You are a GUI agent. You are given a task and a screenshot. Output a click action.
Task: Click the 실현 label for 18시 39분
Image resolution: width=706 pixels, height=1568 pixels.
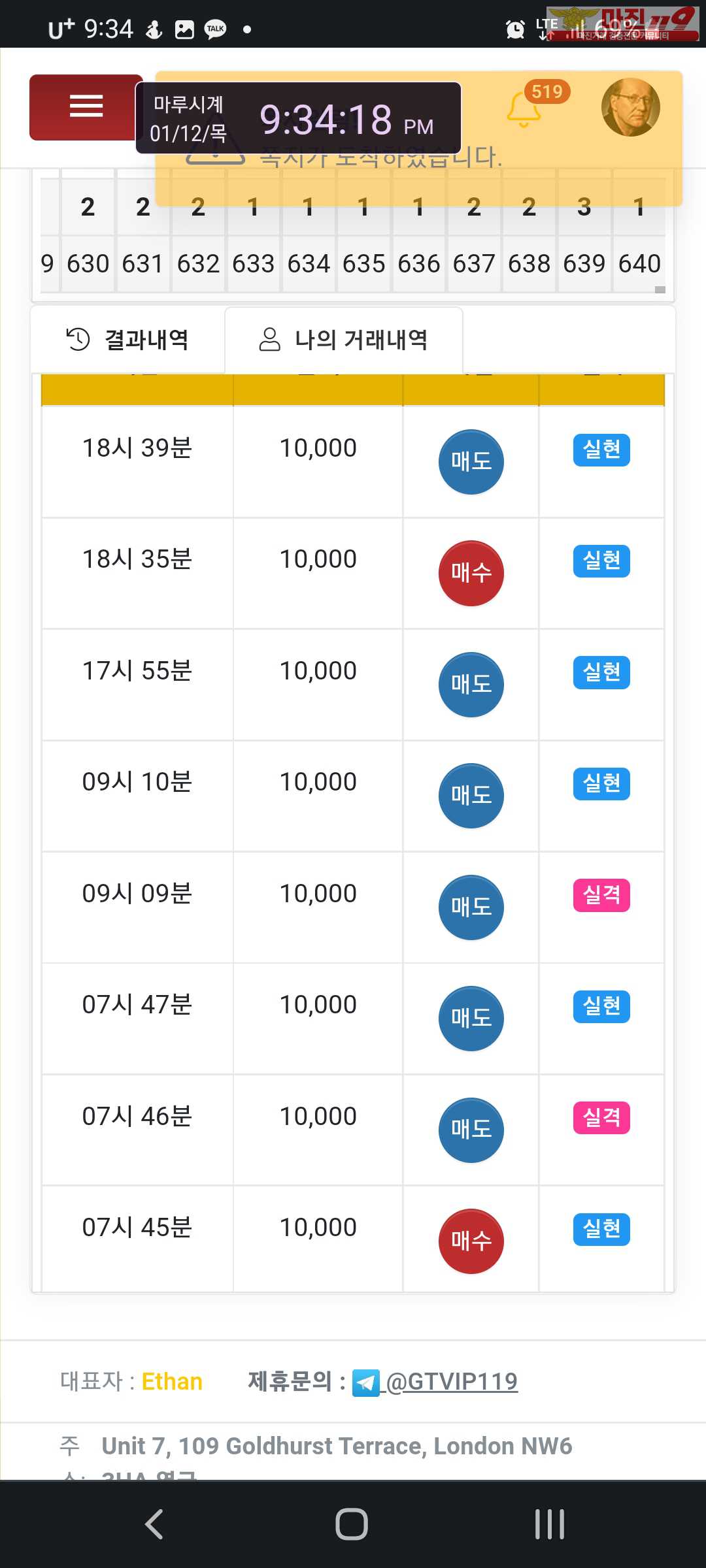[601, 449]
